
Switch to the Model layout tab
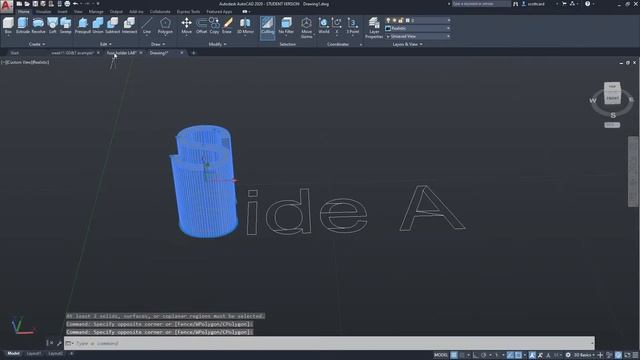tap(13, 353)
